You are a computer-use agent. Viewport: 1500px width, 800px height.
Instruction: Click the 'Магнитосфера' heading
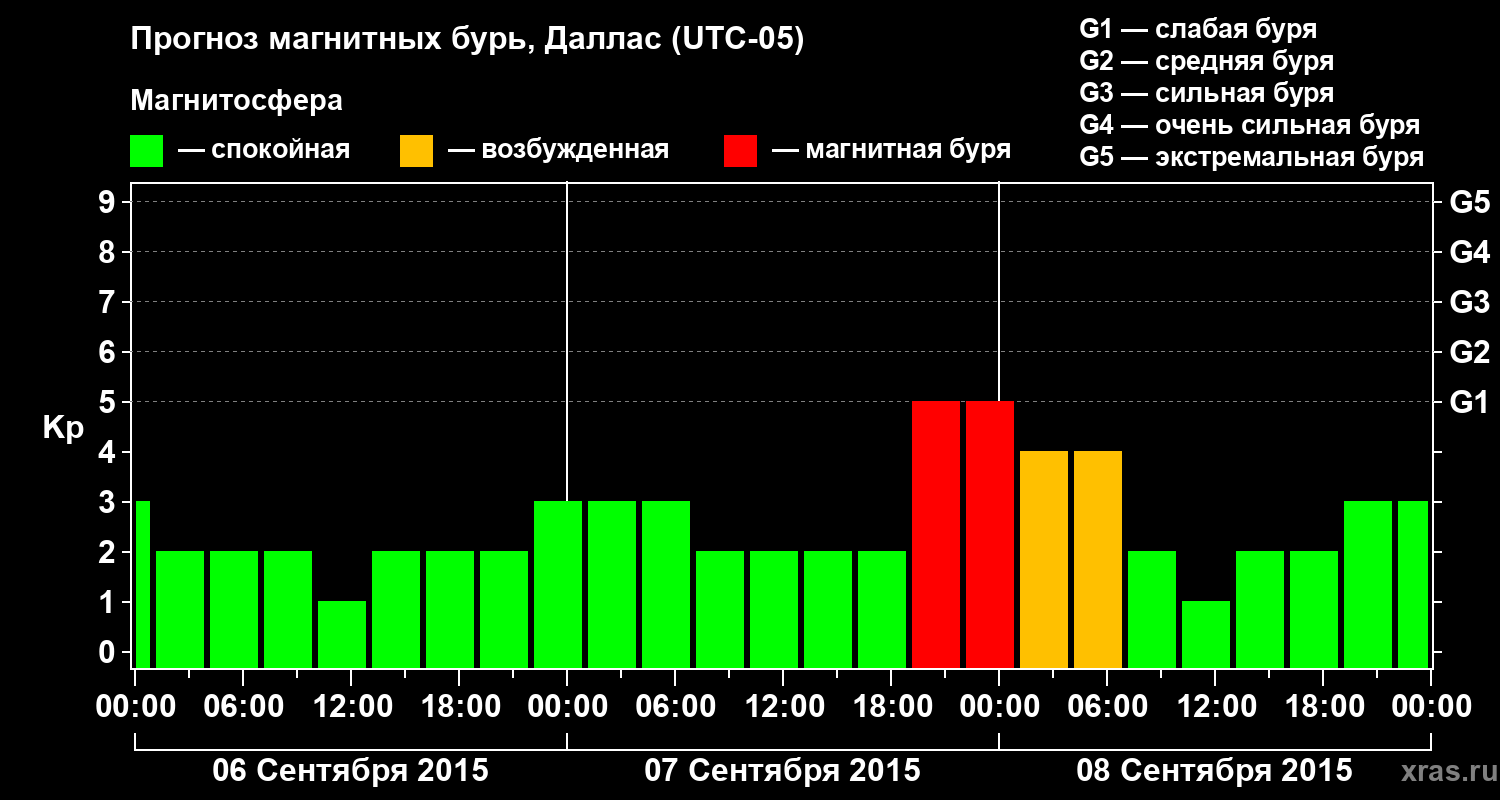[x=237, y=101]
